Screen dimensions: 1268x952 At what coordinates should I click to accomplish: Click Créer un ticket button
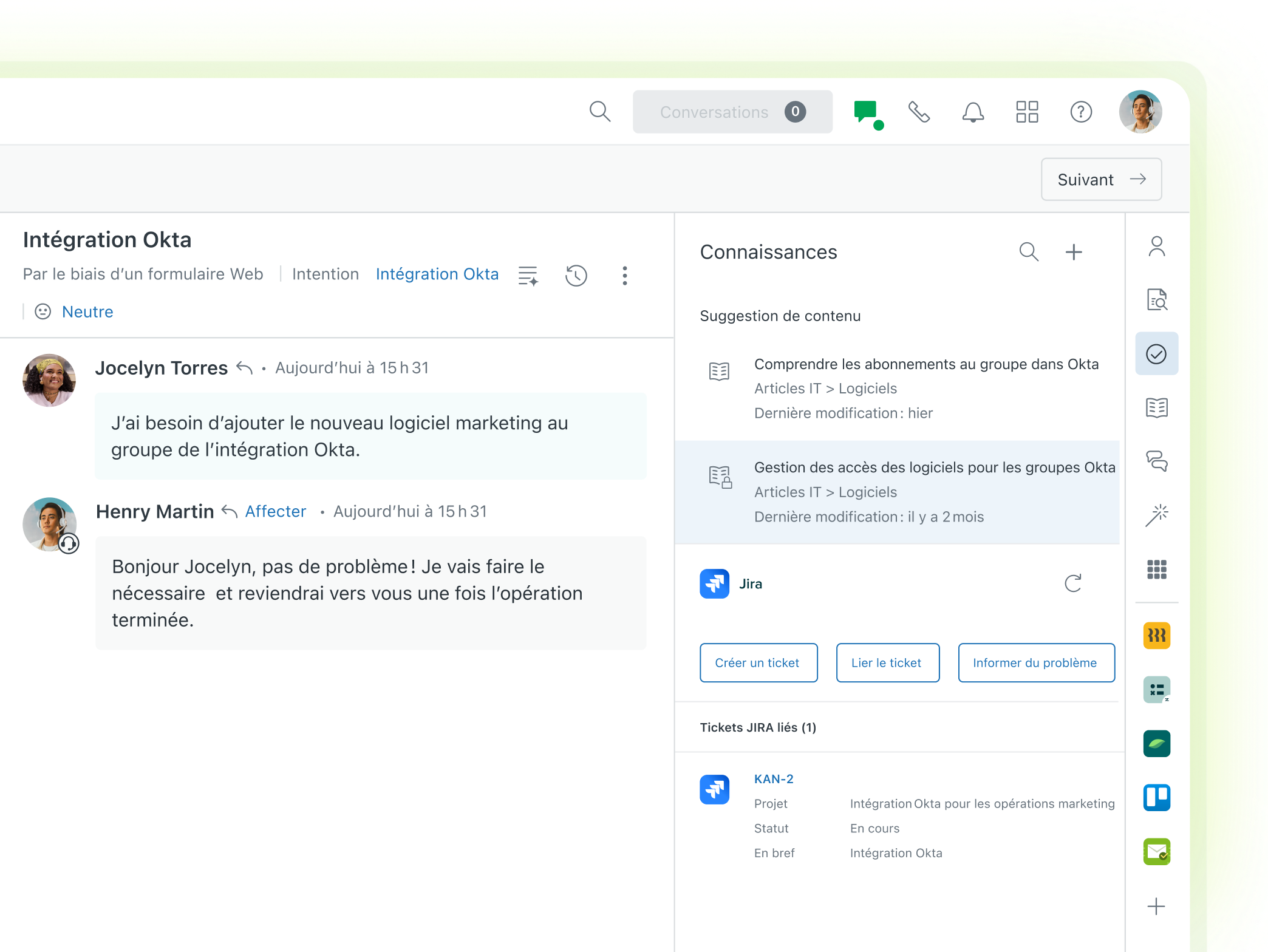click(x=758, y=662)
